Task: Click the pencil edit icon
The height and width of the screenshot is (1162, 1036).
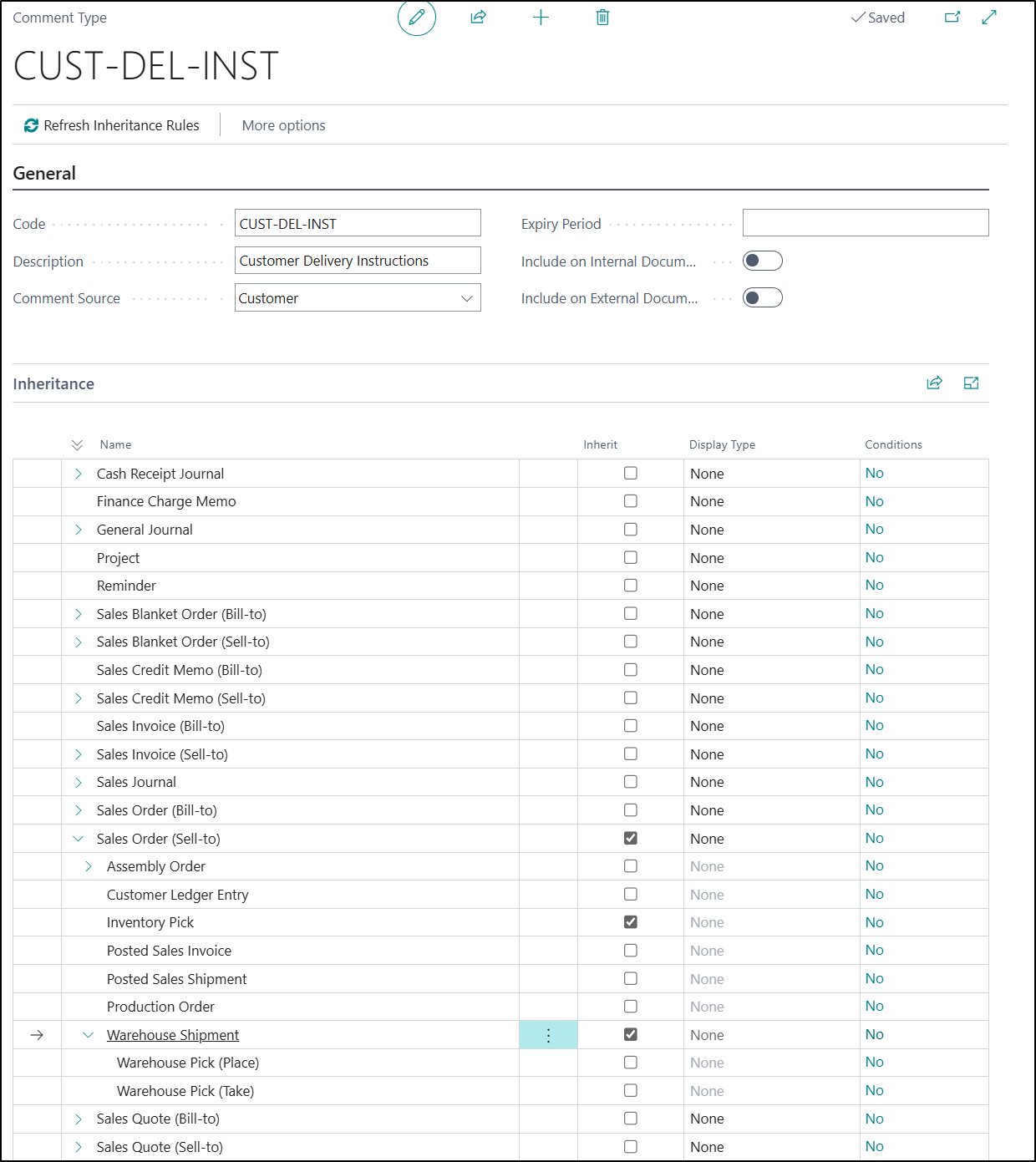Action: [416, 18]
